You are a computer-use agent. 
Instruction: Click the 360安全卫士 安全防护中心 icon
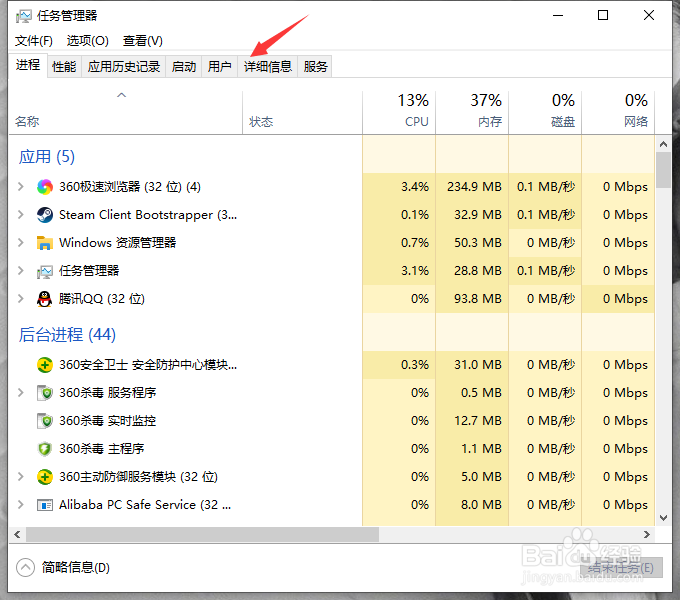45,365
